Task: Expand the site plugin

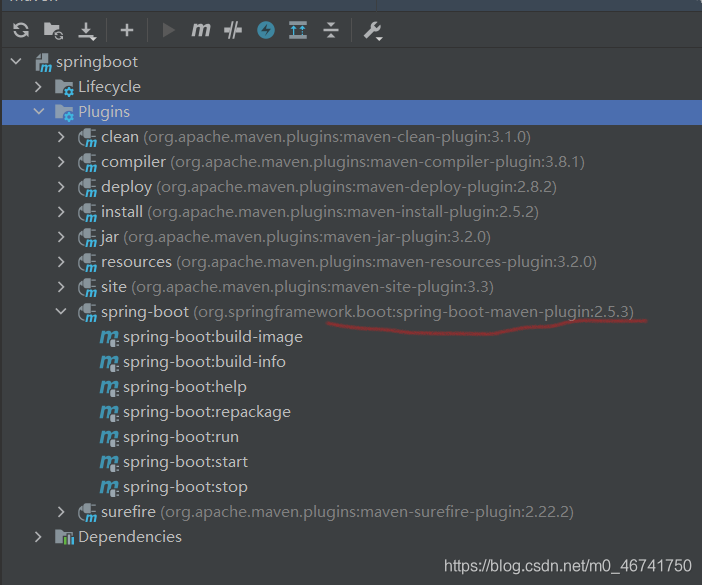Action: pos(61,287)
